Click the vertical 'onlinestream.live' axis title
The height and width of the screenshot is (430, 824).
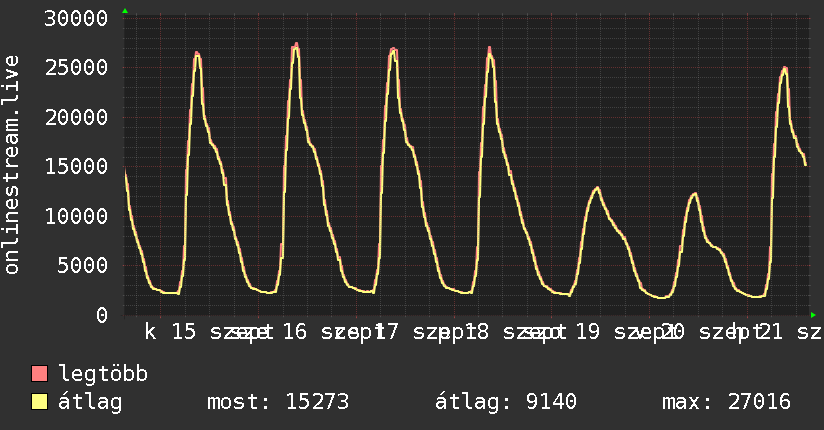point(11,165)
